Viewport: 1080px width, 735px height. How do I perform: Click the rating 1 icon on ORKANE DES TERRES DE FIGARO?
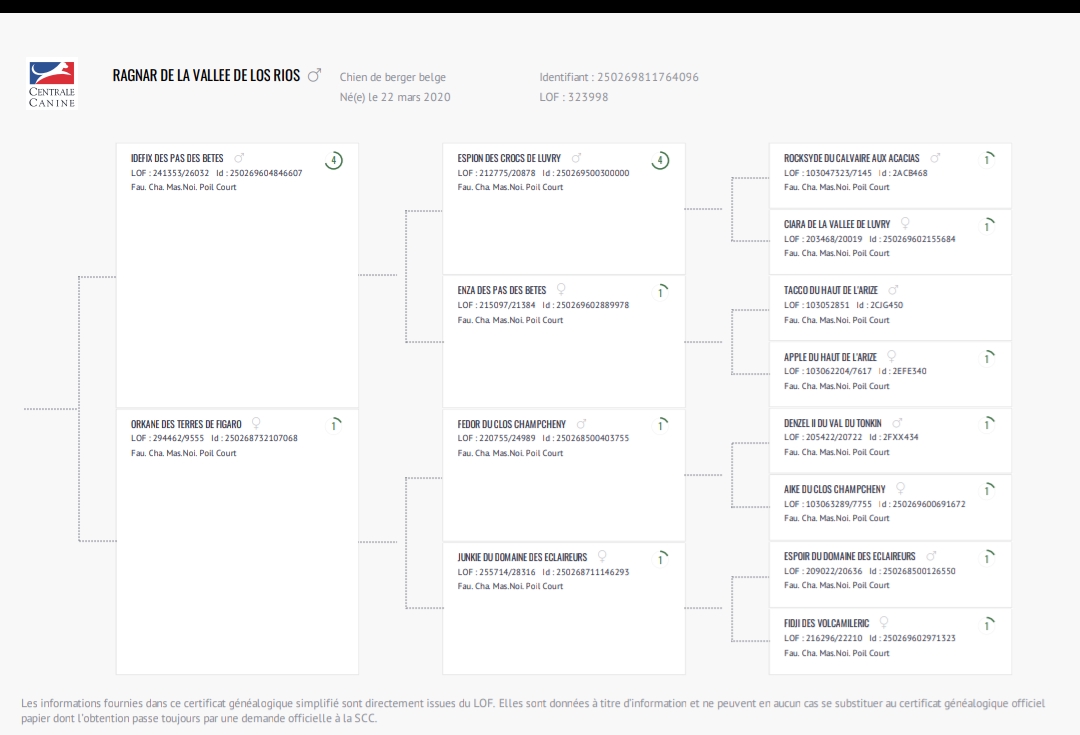[x=334, y=425]
